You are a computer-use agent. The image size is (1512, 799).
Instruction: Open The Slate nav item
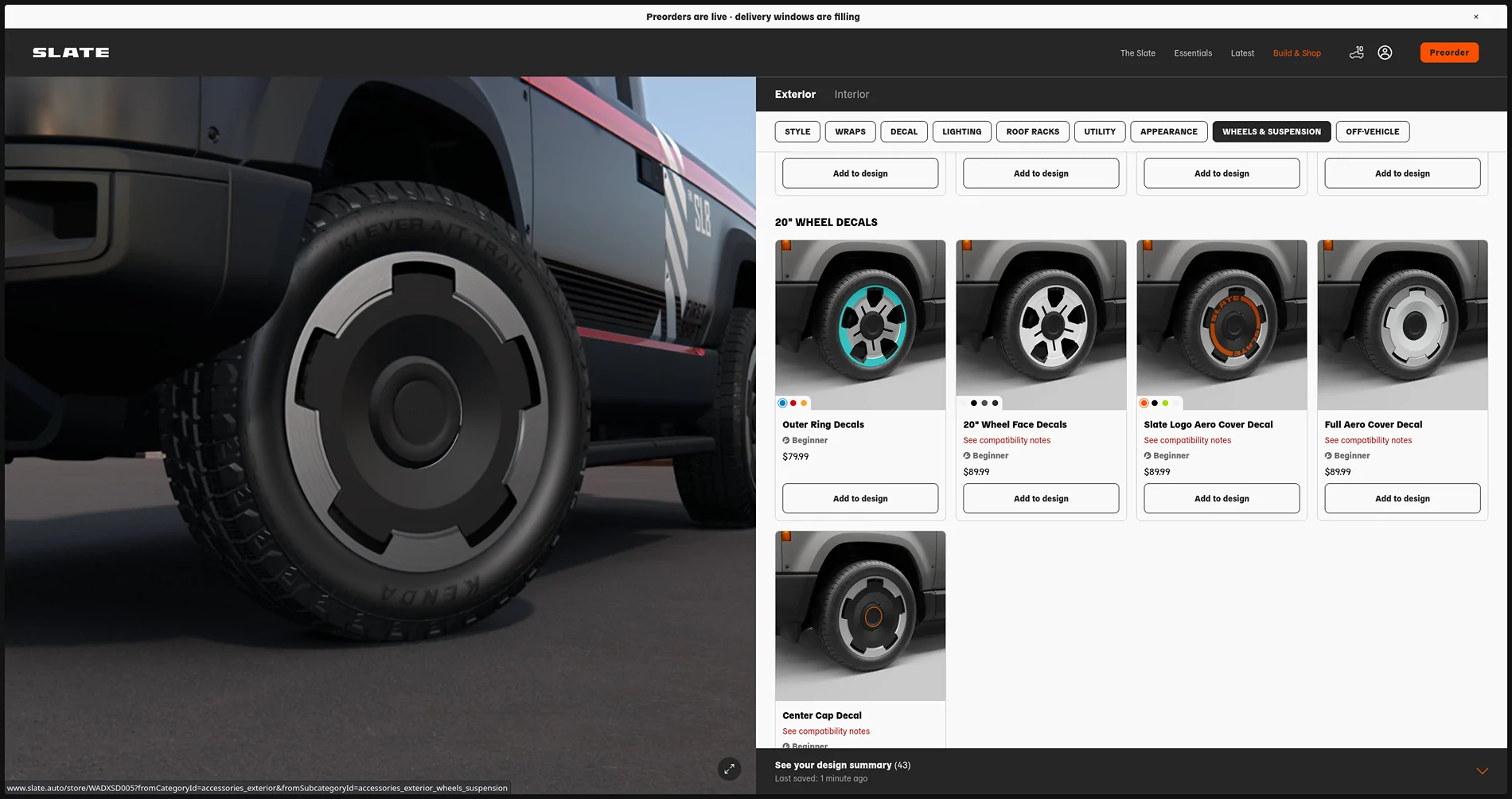(x=1137, y=53)
